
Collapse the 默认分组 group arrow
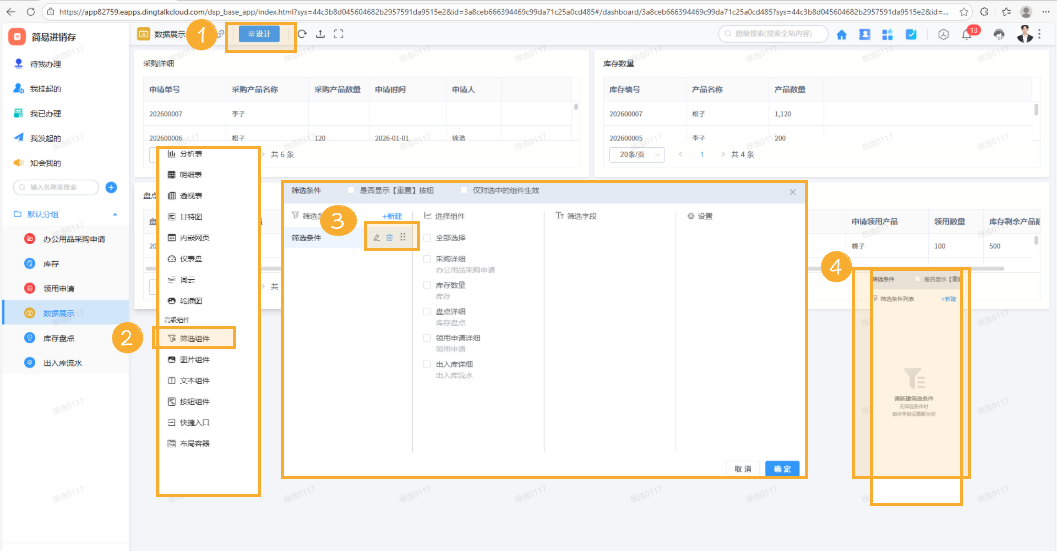coord(115,214)
